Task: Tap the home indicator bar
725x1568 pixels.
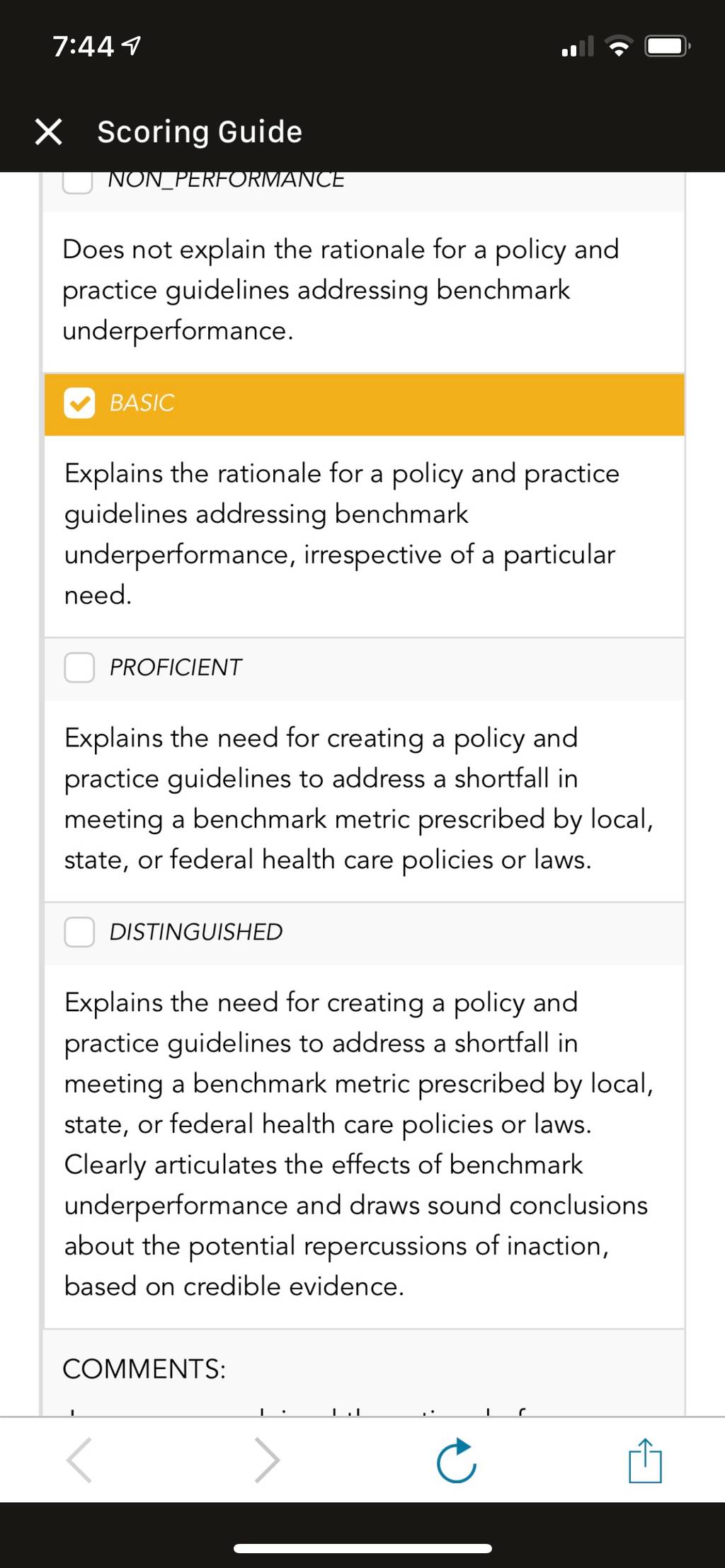Action: pos(362,1548)
